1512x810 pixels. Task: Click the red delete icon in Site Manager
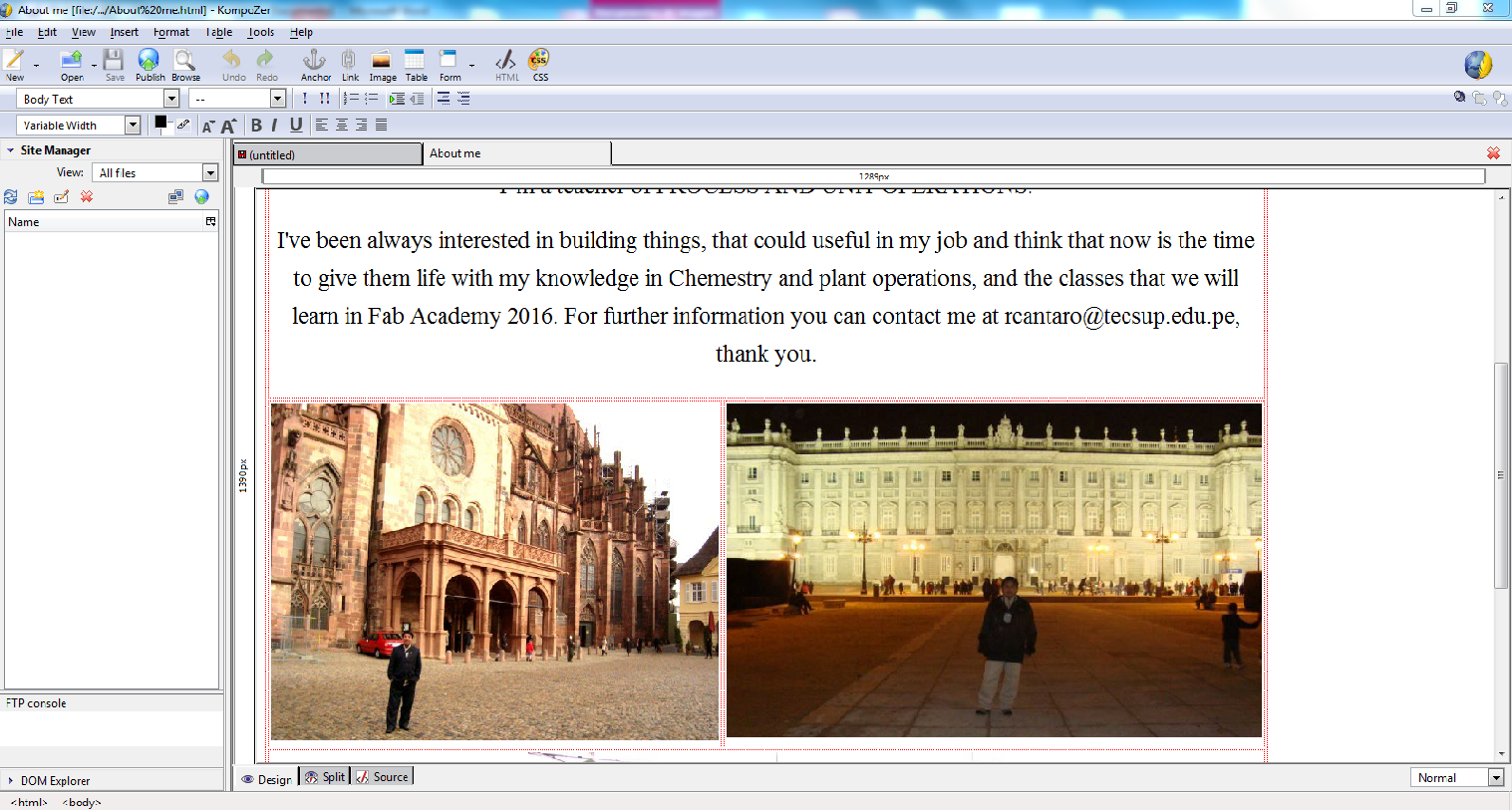(87, 197)
